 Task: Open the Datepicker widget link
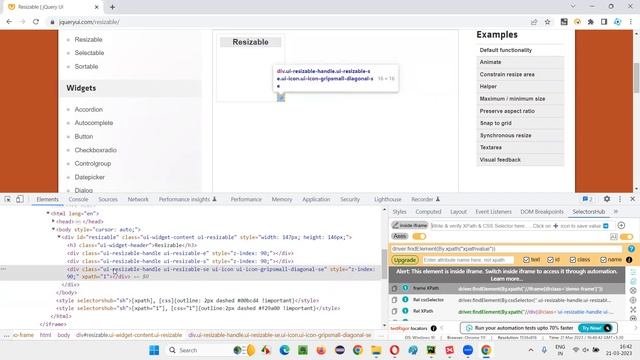pos(89,177)
